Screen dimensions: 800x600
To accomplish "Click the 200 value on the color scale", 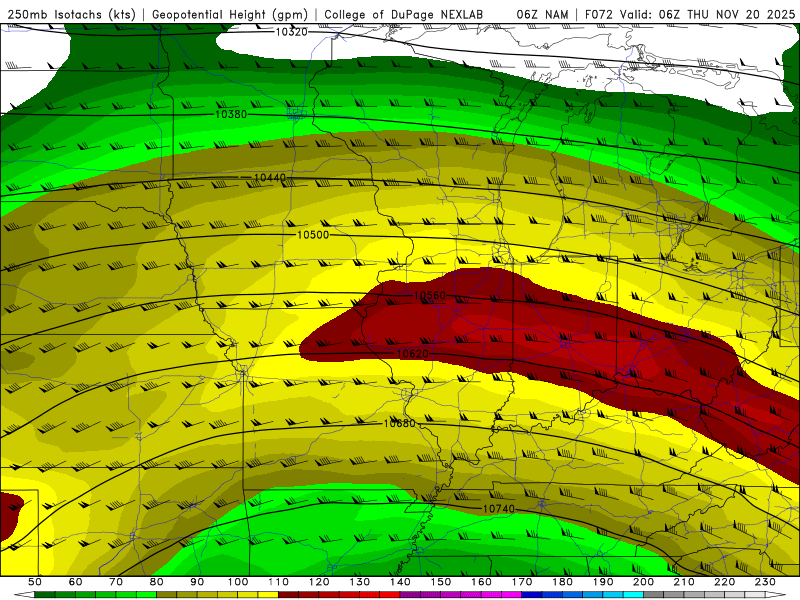I will (x=643, y=582).
